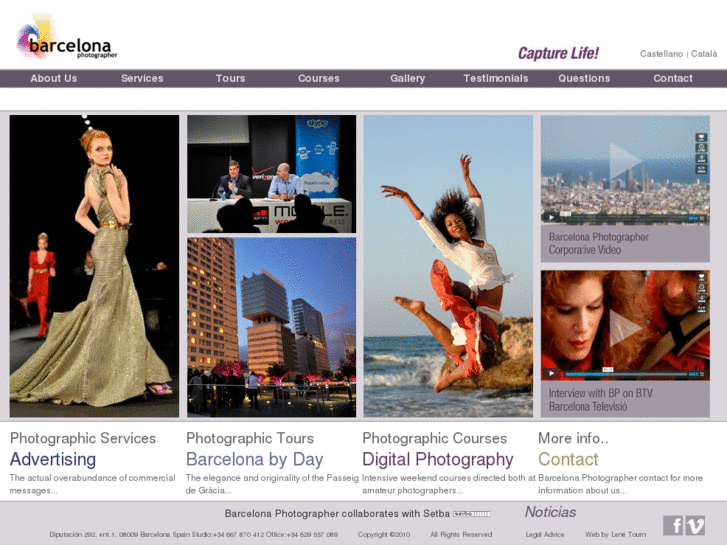Image resolution: width=727 pixels, height=545 pixels.
Task: Play the Corporative Video using small play button
Action: pos(551,217)
